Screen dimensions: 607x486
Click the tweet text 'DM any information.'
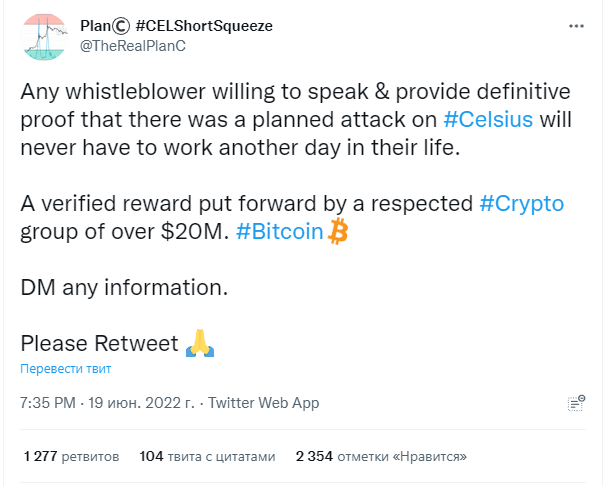[124, 288]
